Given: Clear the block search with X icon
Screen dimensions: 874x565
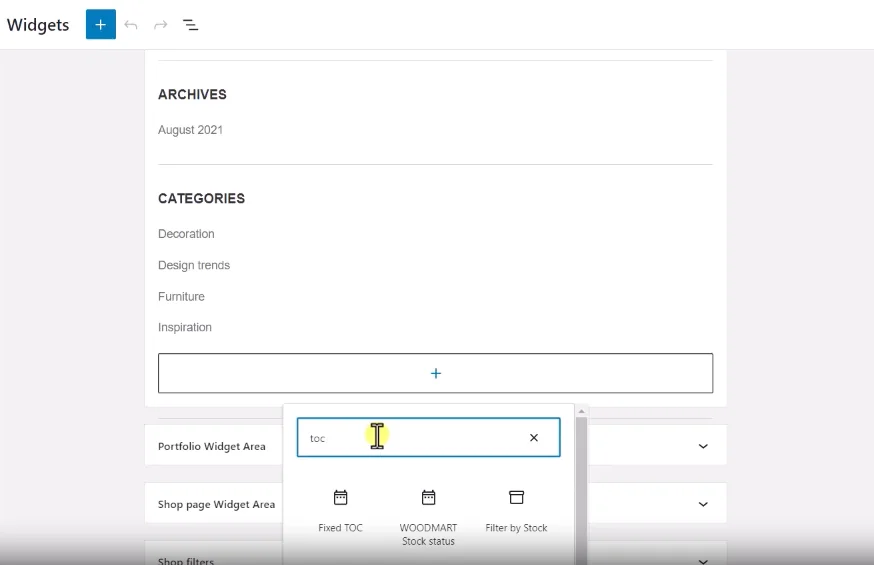Looking at the screenshot, I should tap(534, 438).
